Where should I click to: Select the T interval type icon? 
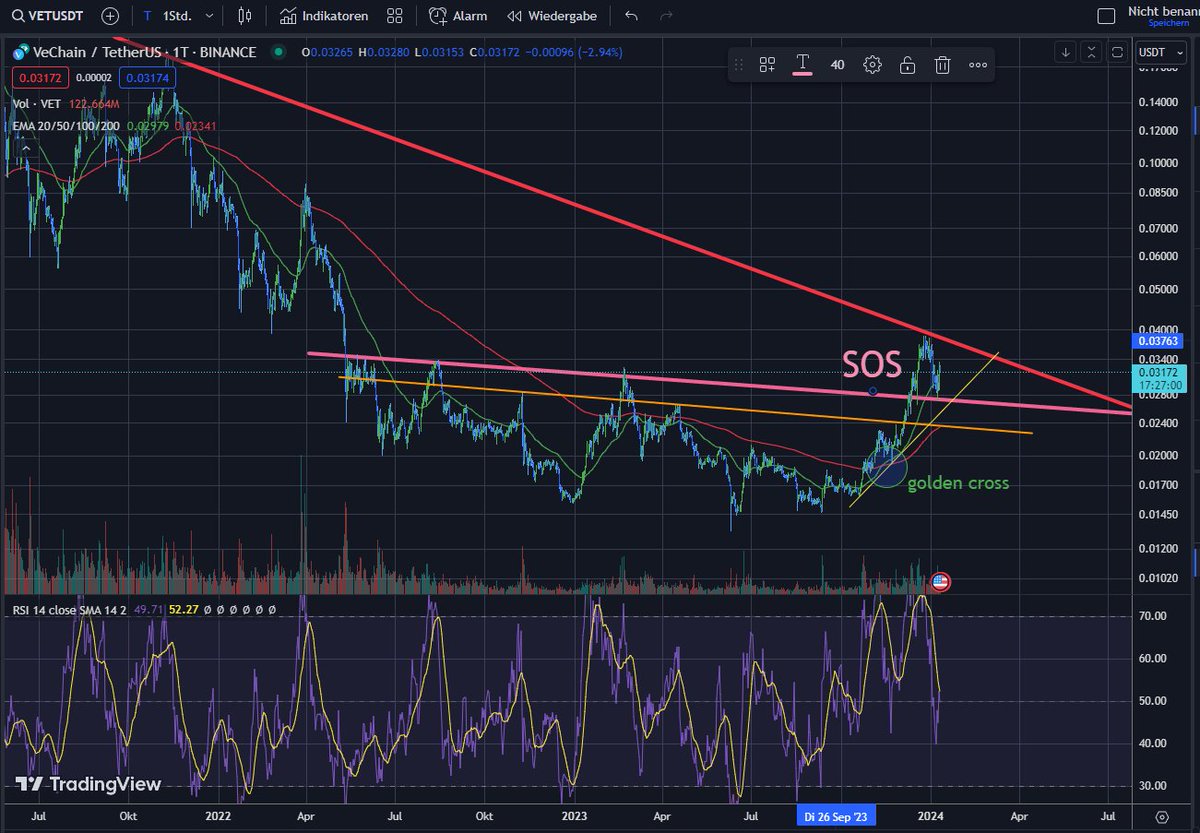pyautogui.click(x=148, y=16)
